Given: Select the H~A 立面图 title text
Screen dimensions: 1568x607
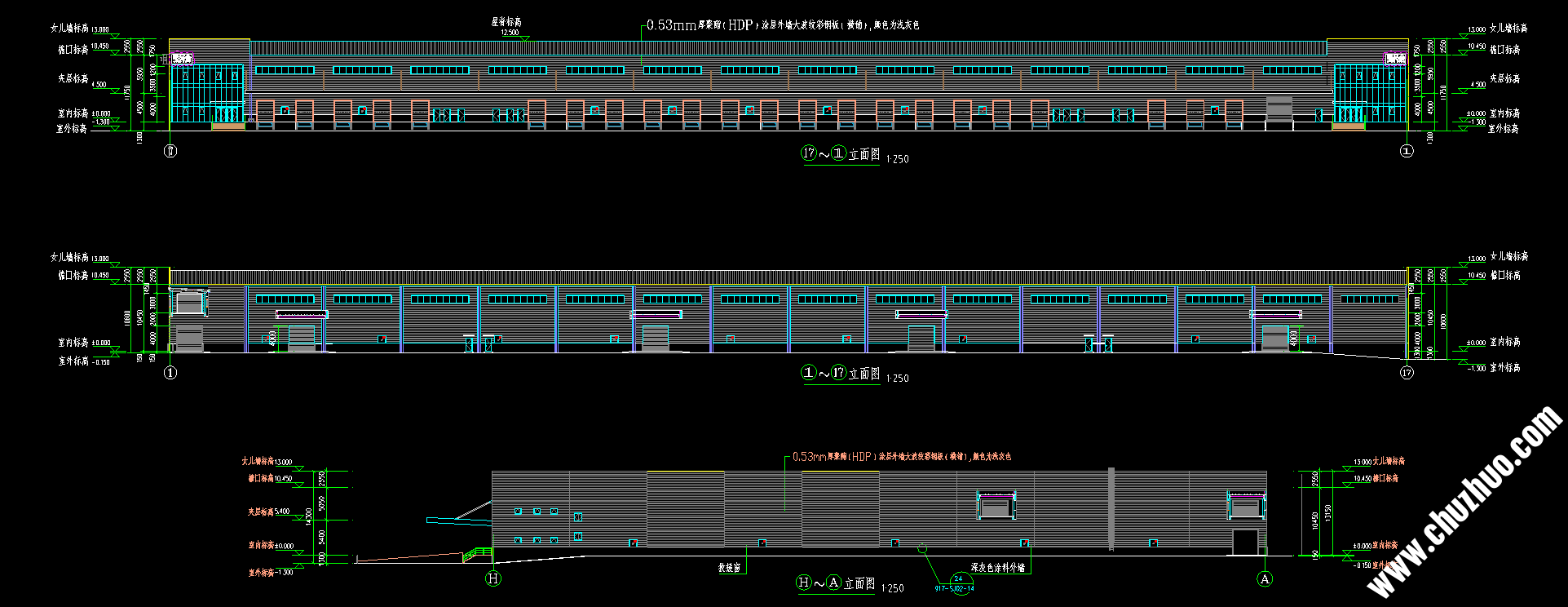Looking at the screenshot, I should [835, 583].
